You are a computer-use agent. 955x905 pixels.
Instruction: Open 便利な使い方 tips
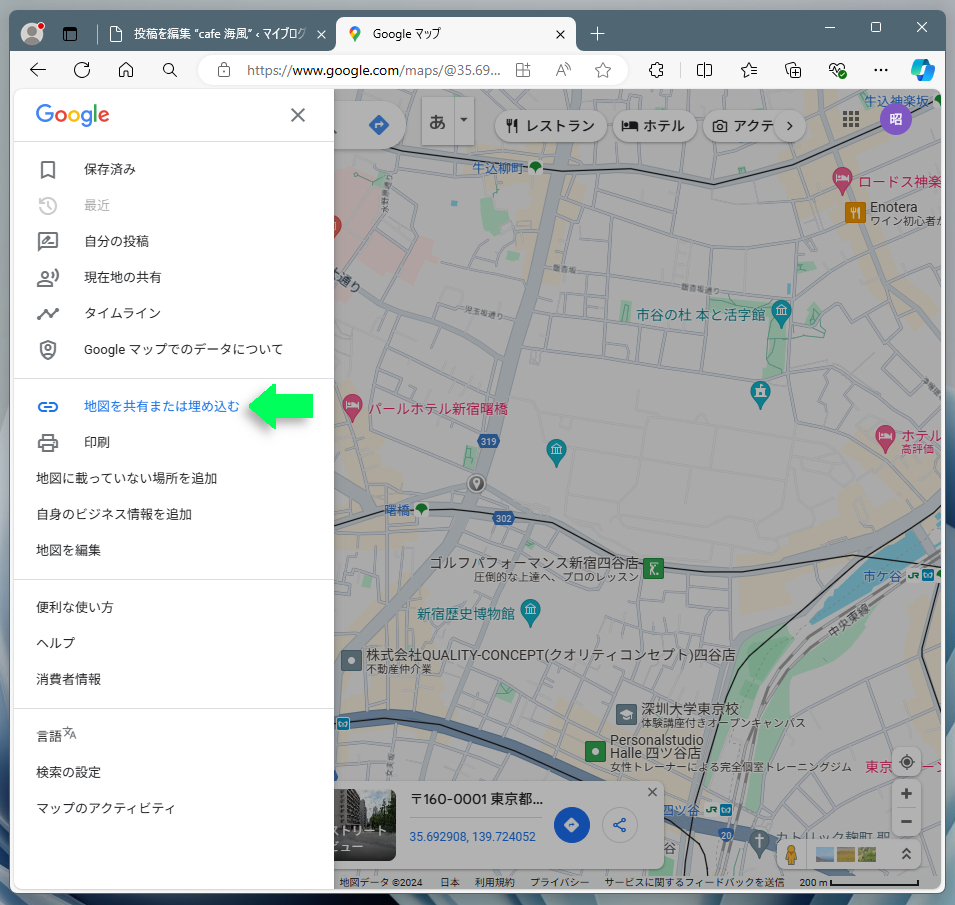(x=75, y=607)
